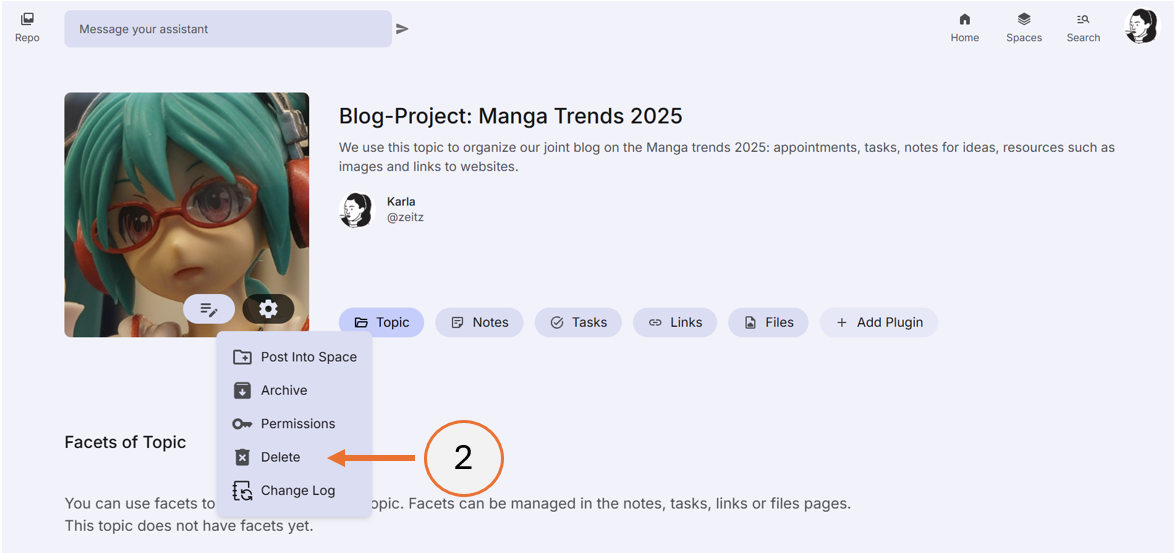Go to Home in top navigation
The width and height of the screenshot is (1174, 553).
point(964,28)
